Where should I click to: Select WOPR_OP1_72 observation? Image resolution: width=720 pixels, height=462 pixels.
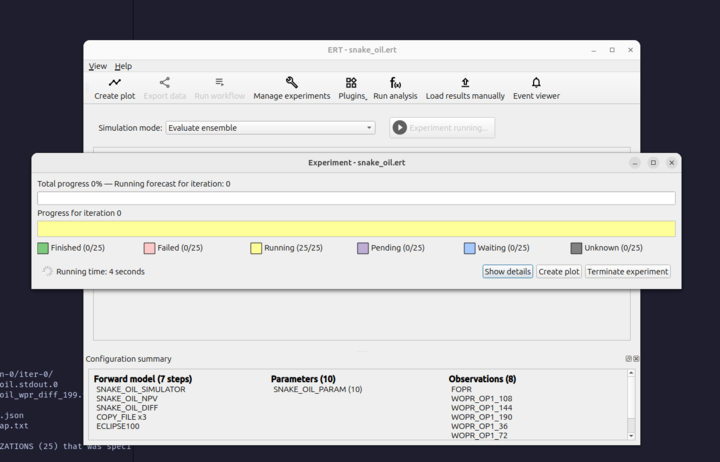(x=479, y=435)
